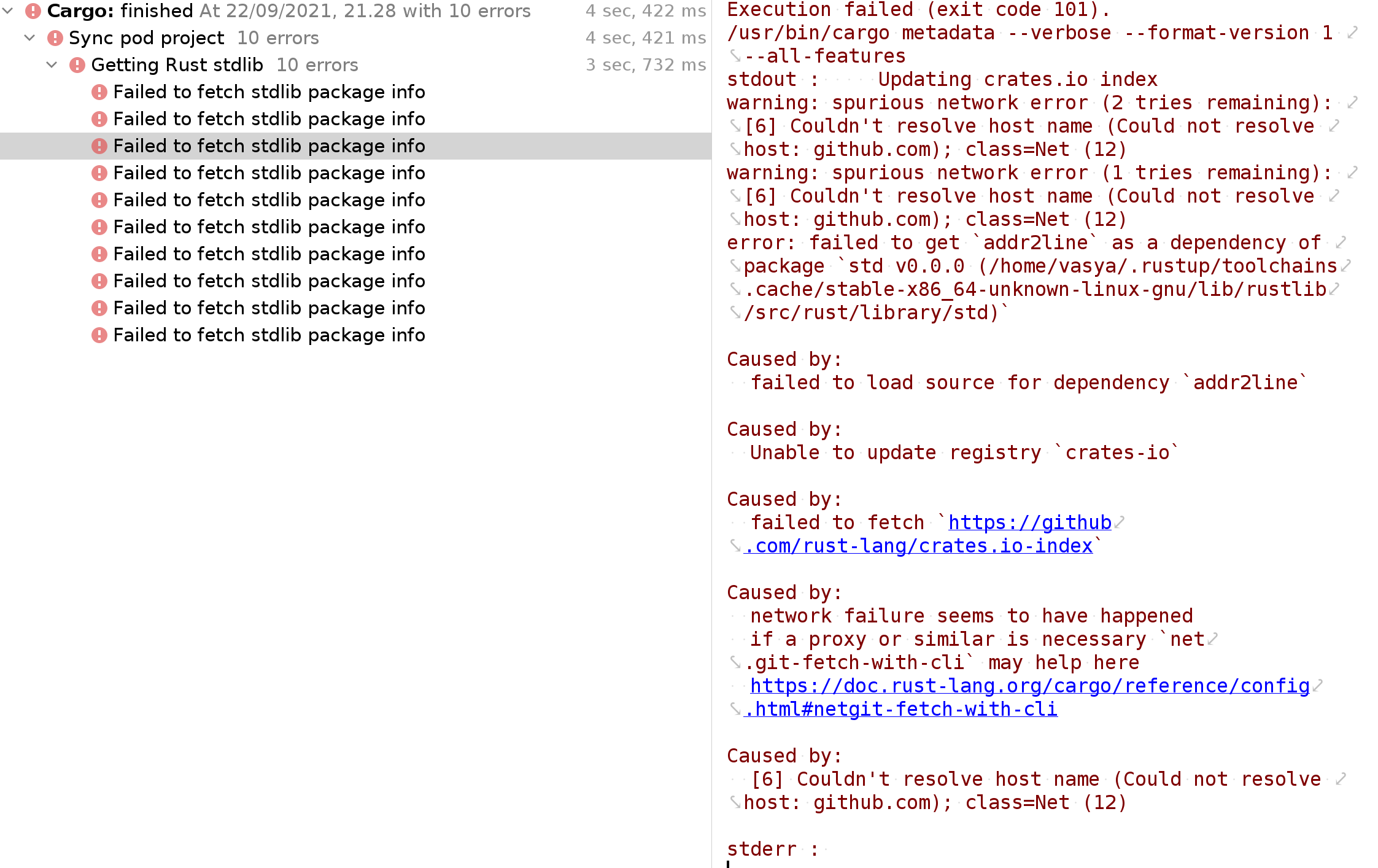The height and width of the screenshot is (868, 1378).
Task: Click the Sync pod project error icon
Action: click(55, 38)
